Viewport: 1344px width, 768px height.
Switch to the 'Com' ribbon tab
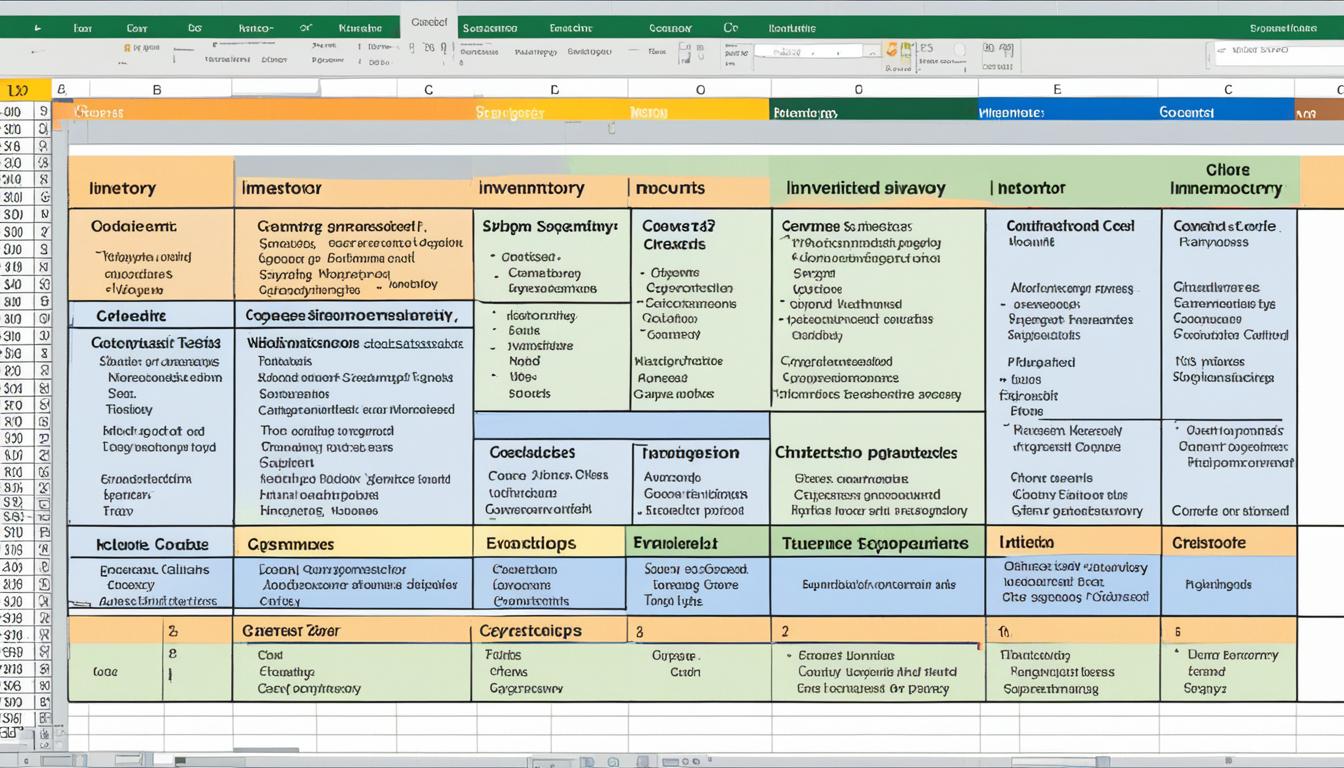[x=137, y=28]
